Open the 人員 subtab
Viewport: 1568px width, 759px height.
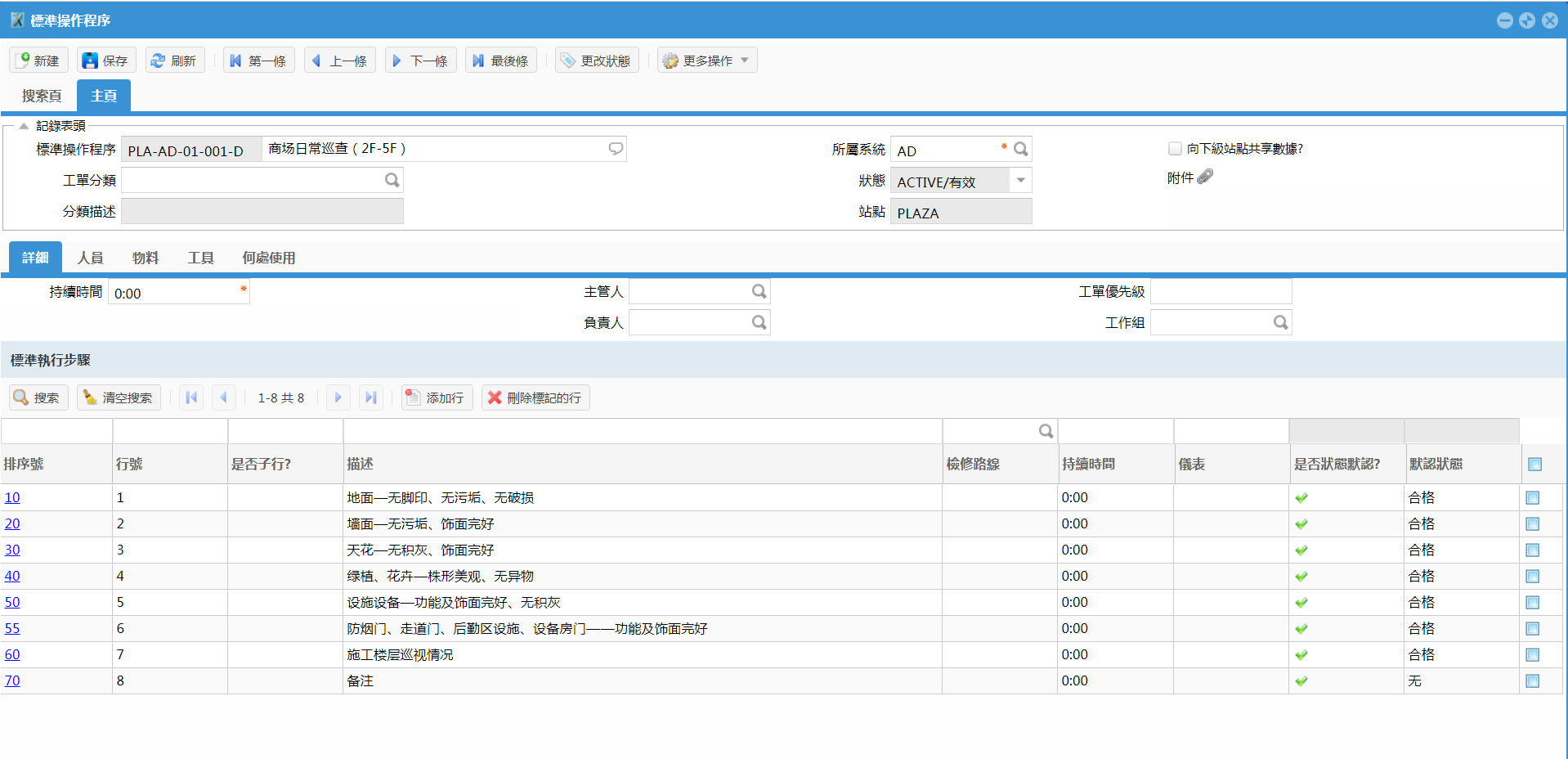pos(90,258)
